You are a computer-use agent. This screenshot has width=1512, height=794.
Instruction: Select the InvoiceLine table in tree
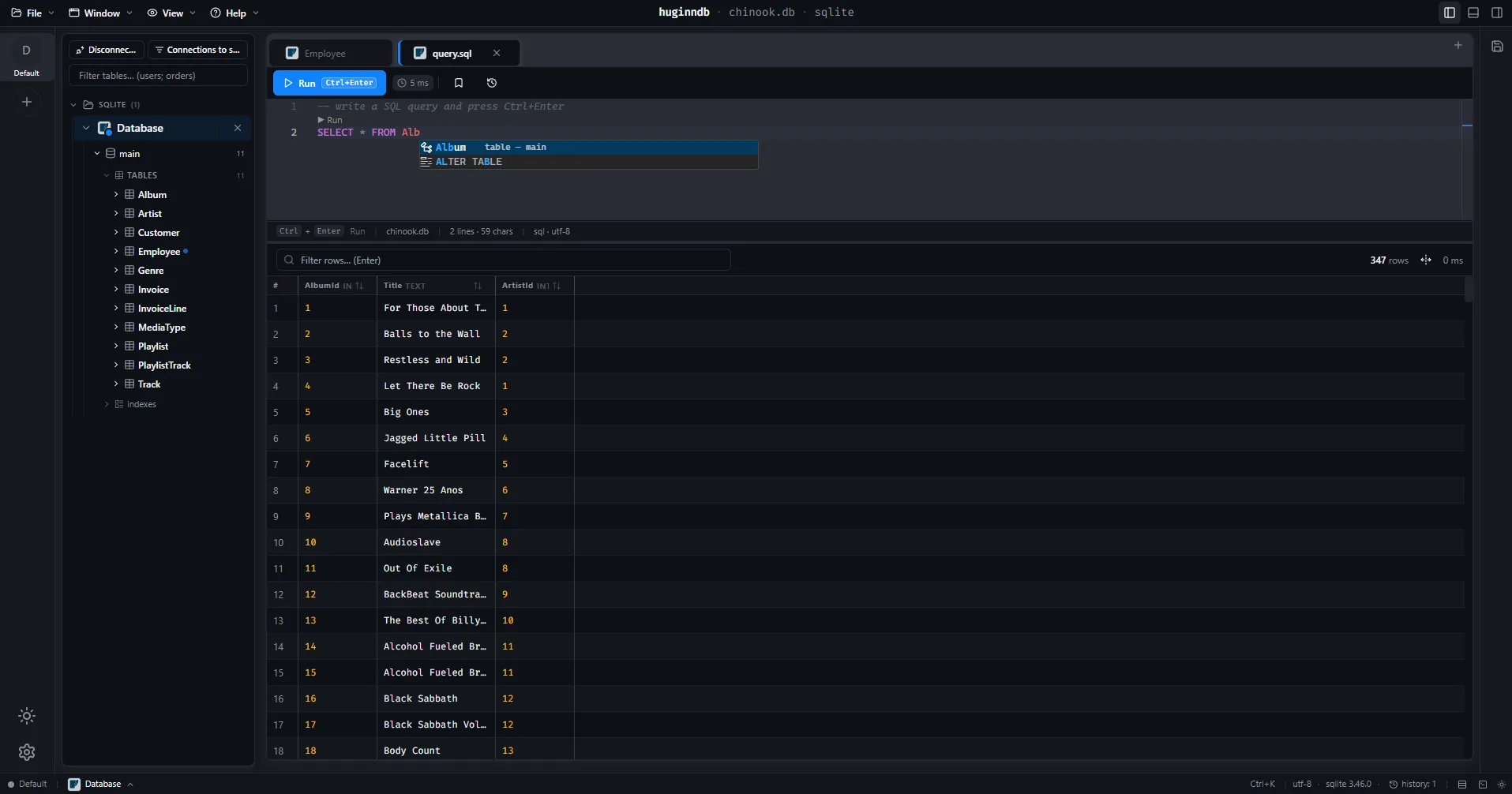click(162, 309)
